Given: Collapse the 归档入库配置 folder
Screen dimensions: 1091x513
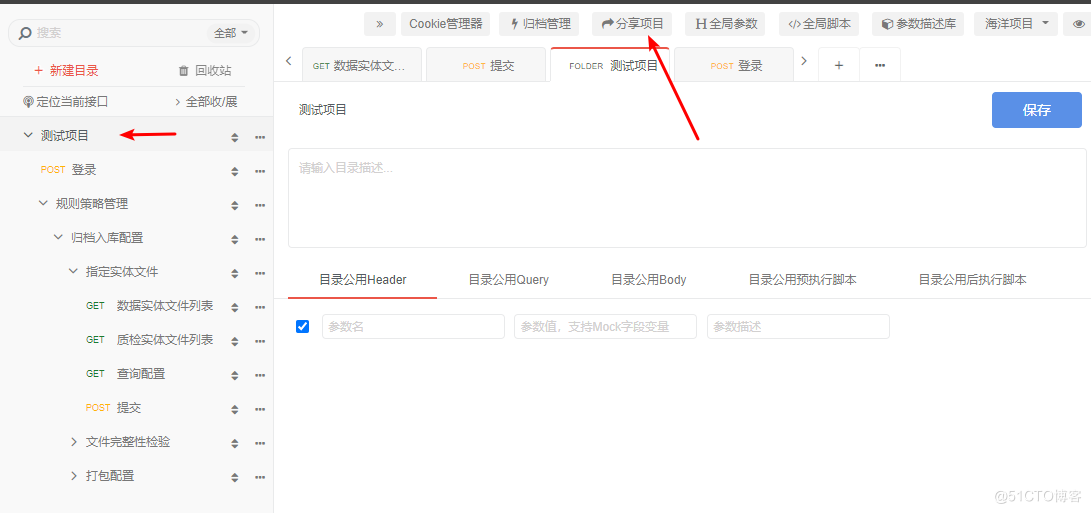Looking at the screenshot, I should tap(58, 237).
